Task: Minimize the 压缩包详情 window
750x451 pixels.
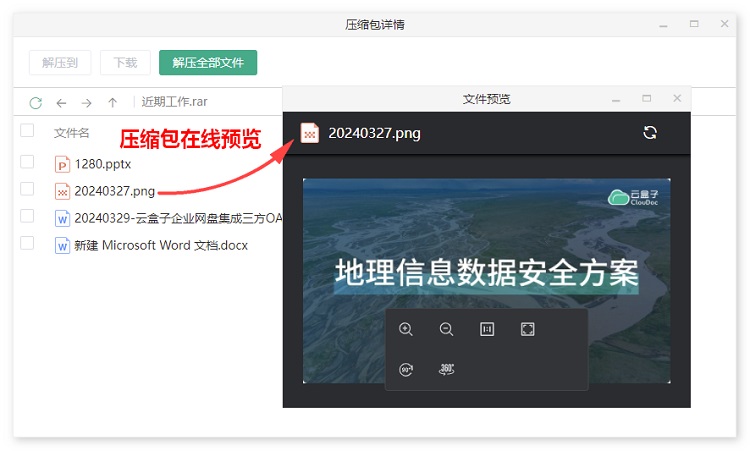Action: tap(663, 25)
